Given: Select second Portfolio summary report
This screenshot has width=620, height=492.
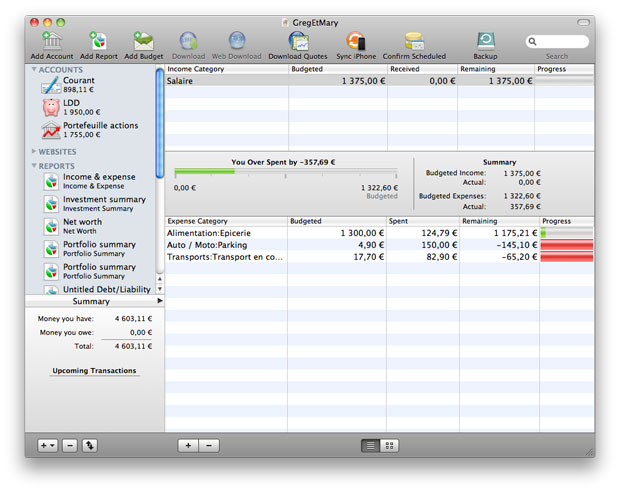Looking at the screenshot, I should click(95, 271).
